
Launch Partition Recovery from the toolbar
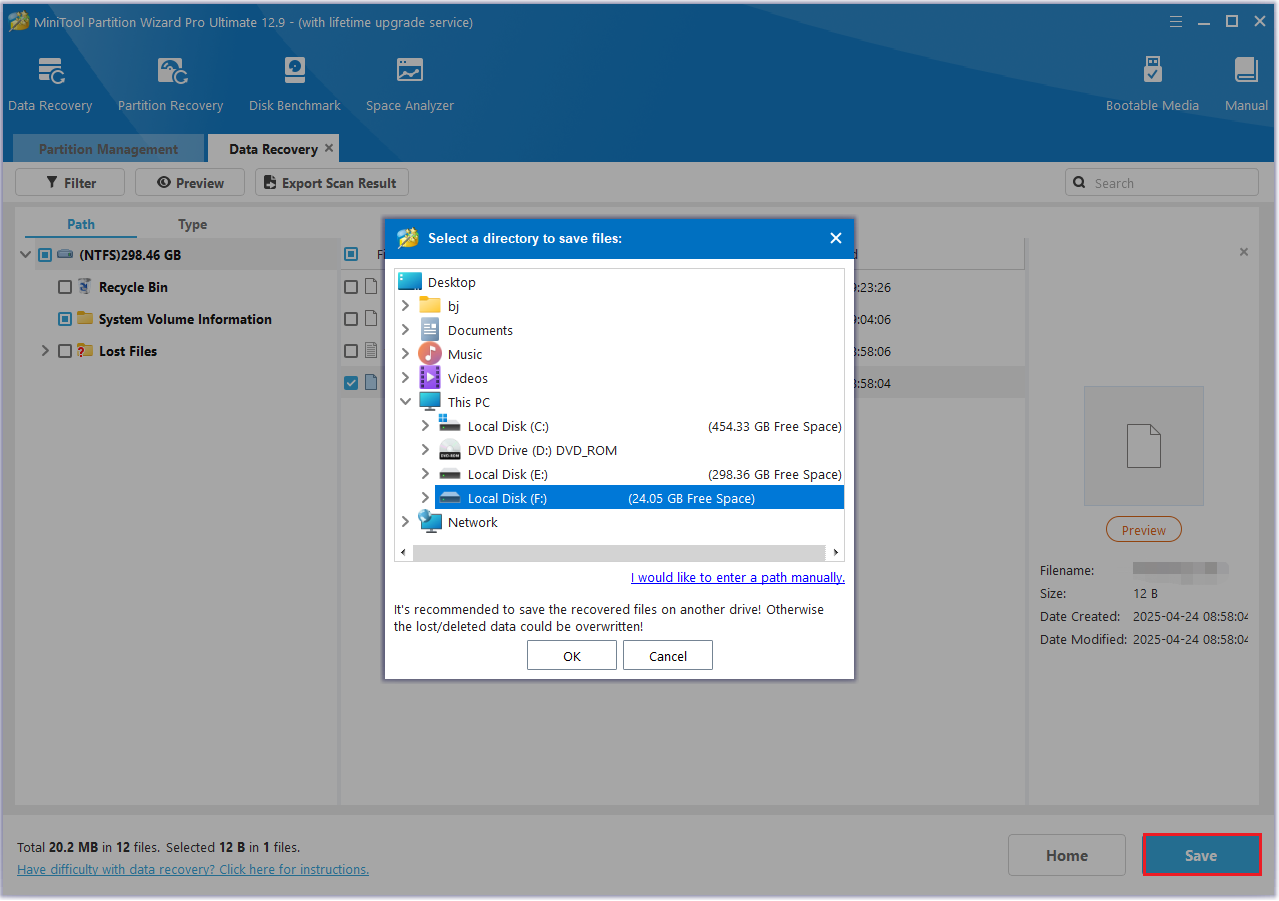coord(171,71)
